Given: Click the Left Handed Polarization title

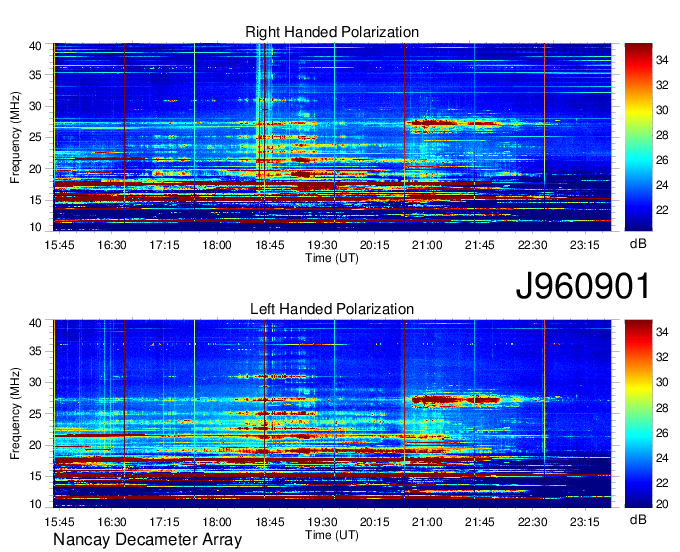Looking at the screenshot, I should tap(332, 309).
